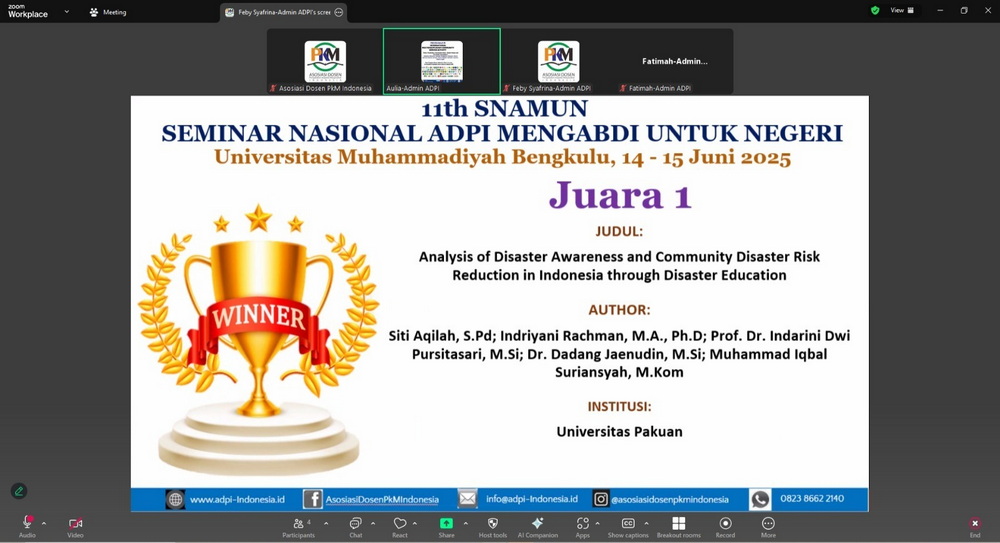
Task: Open Host tools shield icon
Action: [x=493, y=526]
